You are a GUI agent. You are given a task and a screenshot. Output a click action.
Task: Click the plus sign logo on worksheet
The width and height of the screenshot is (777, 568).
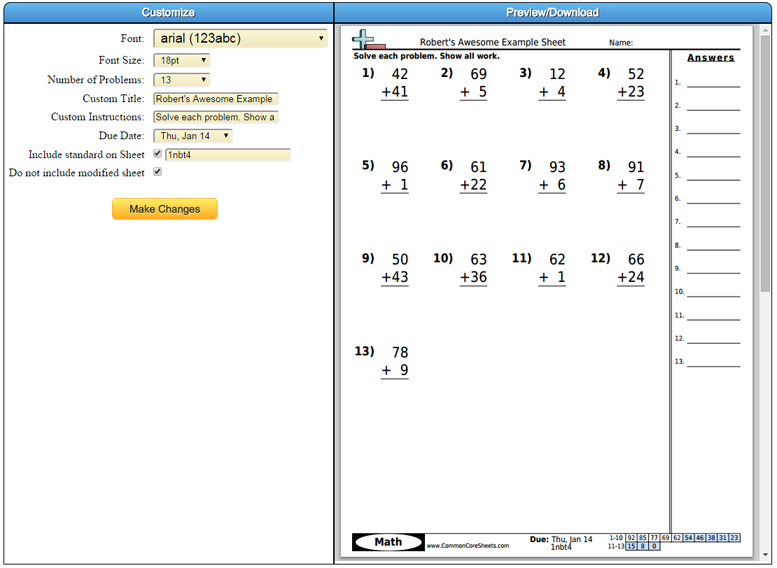tap(368, 40)
